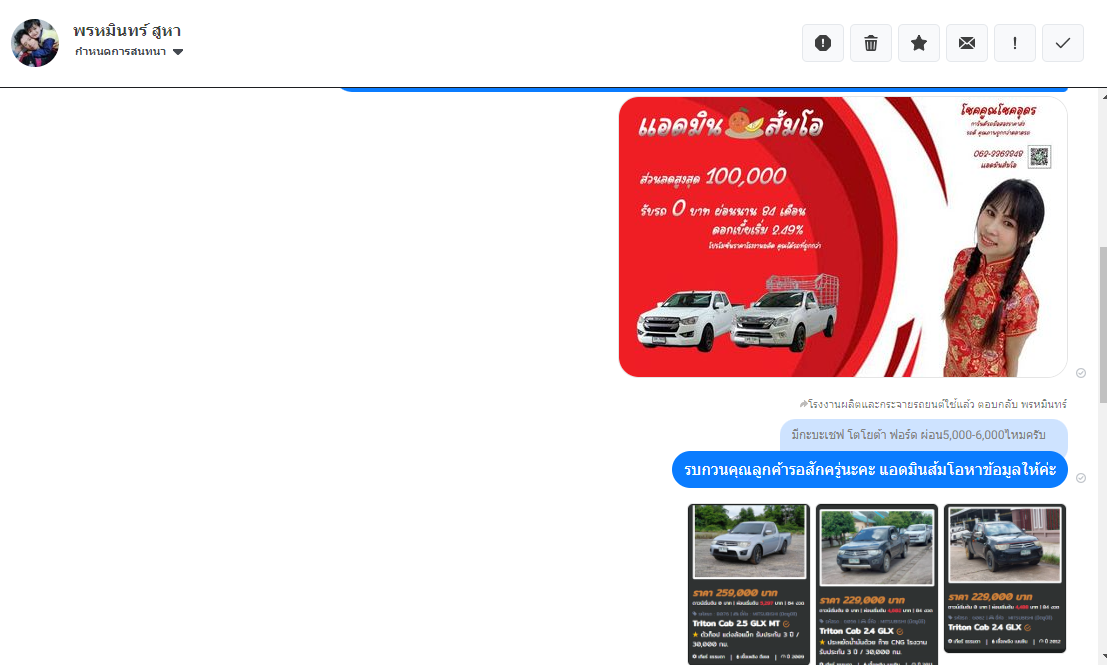Mark conversation as unread with the envelope icon
This screenshot has height=670, width=1107.
967,43
